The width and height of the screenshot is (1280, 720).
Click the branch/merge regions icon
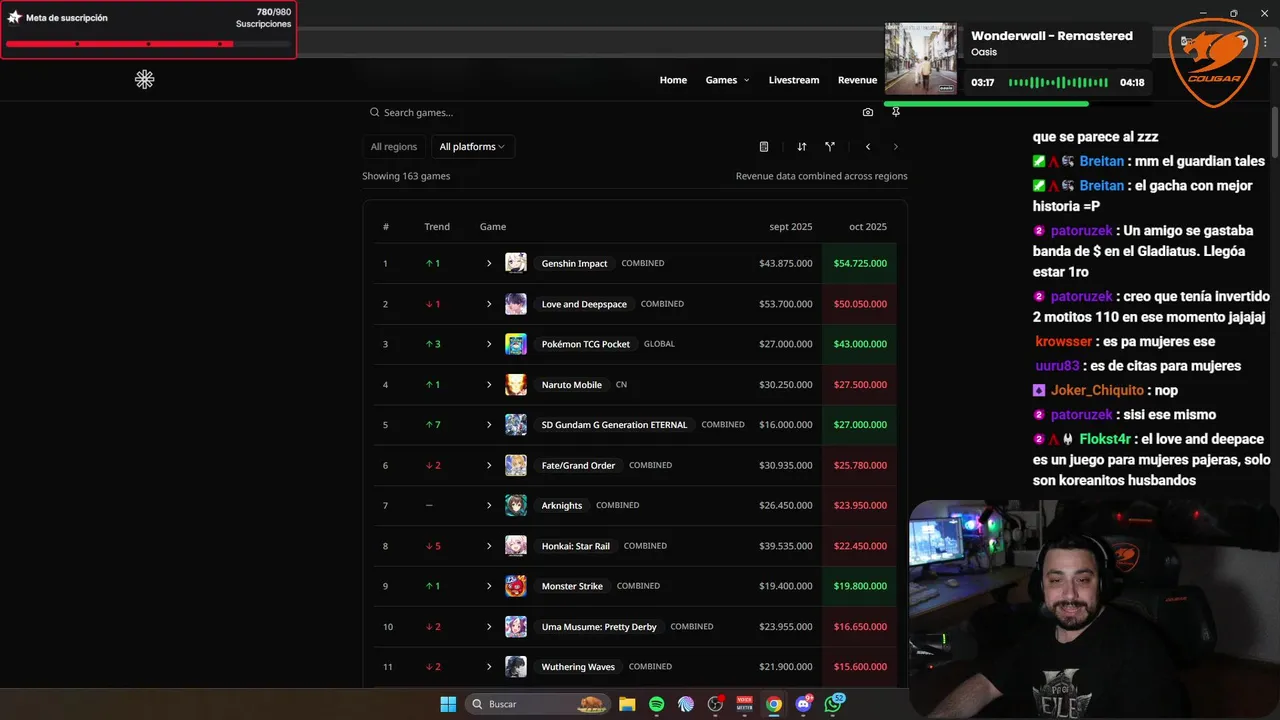click(x=830, y=147)
